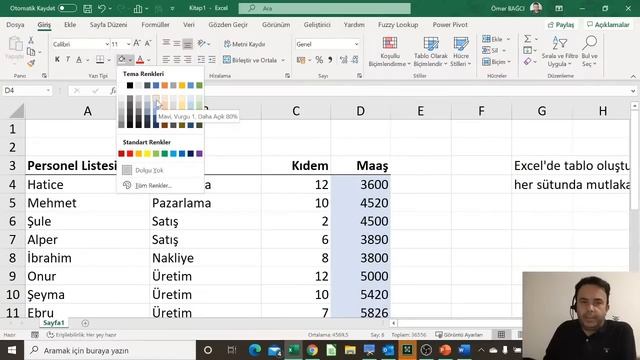Image resolution: width=640 pixels, height=360 pixels.
Task: Click the Cut scissors icon
Action: pyautogui.click(x=31, y=40)
